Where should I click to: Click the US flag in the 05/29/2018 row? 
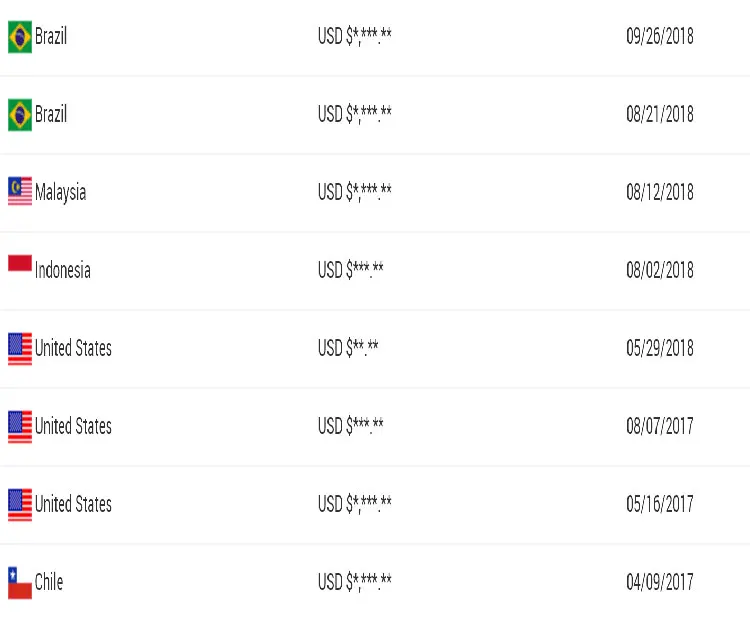[x=19, y=348]
